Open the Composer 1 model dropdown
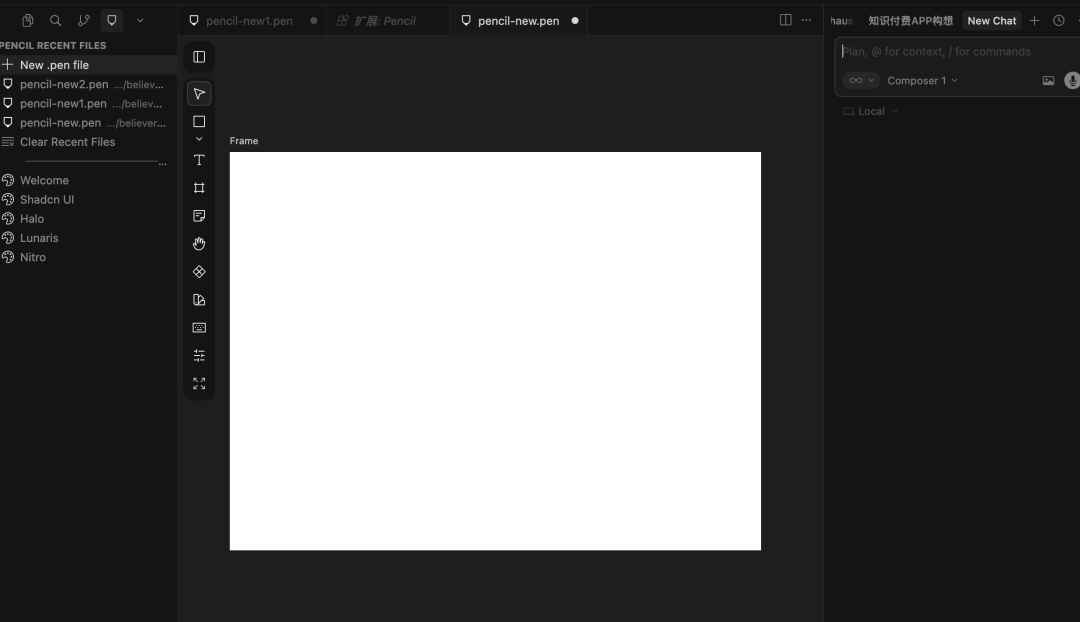 pyautogui.click(x=922, y=81)
